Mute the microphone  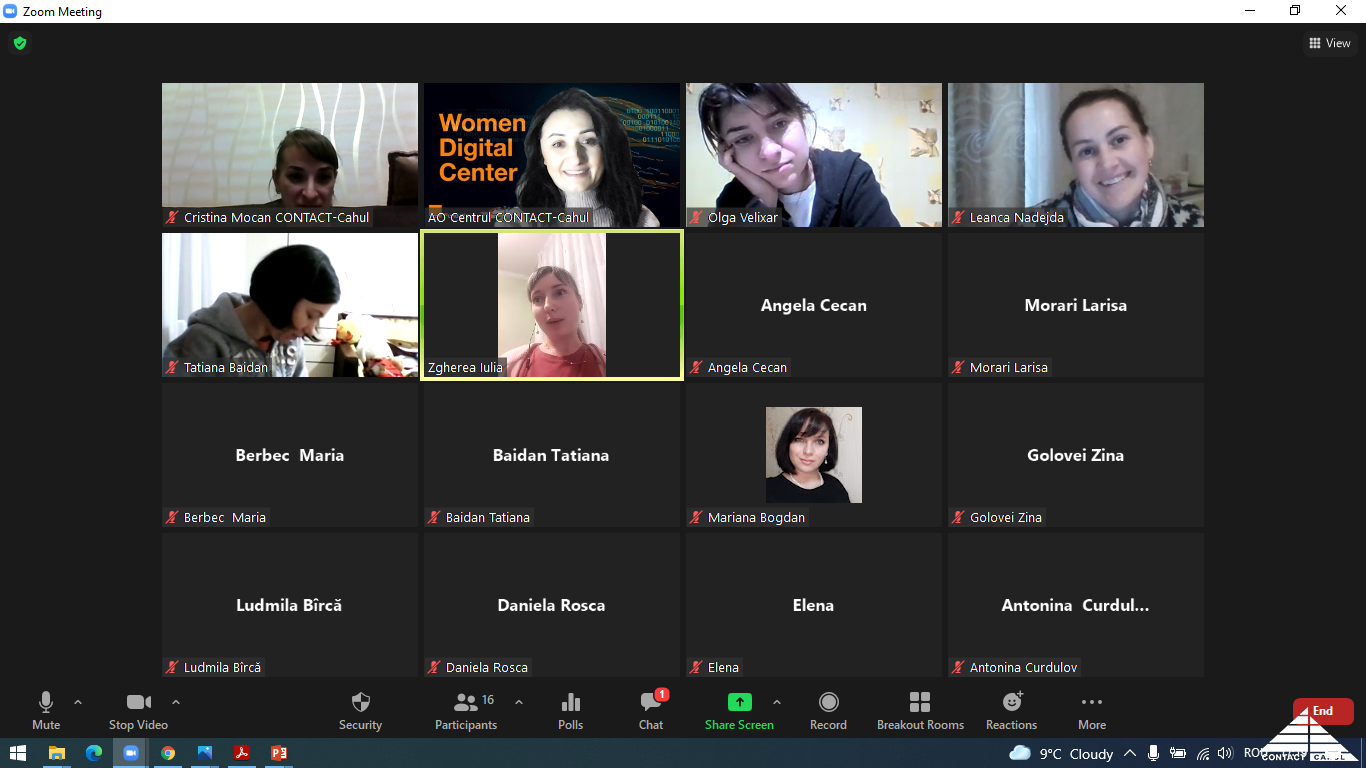[x=46, y=711]
